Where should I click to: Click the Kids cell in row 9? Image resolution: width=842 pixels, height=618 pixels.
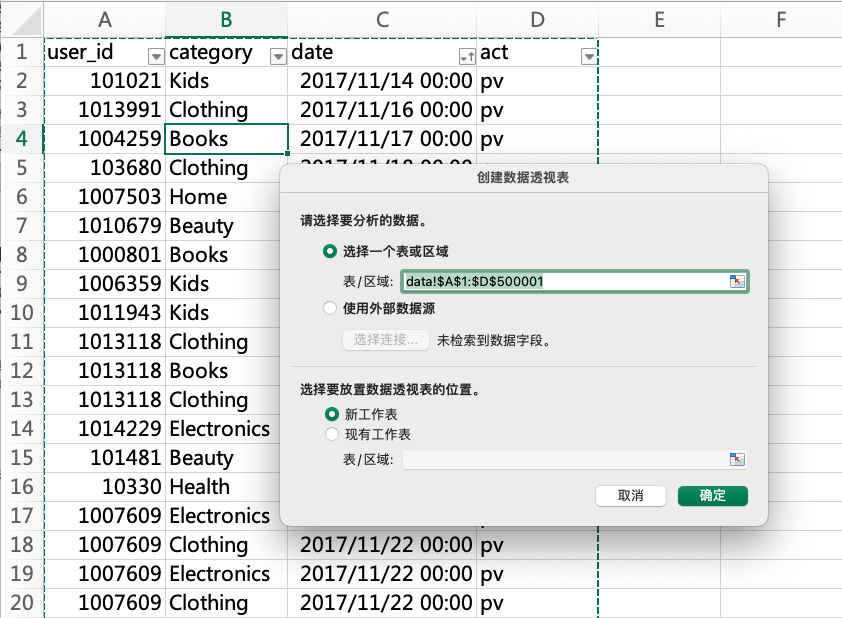[223, 284]
